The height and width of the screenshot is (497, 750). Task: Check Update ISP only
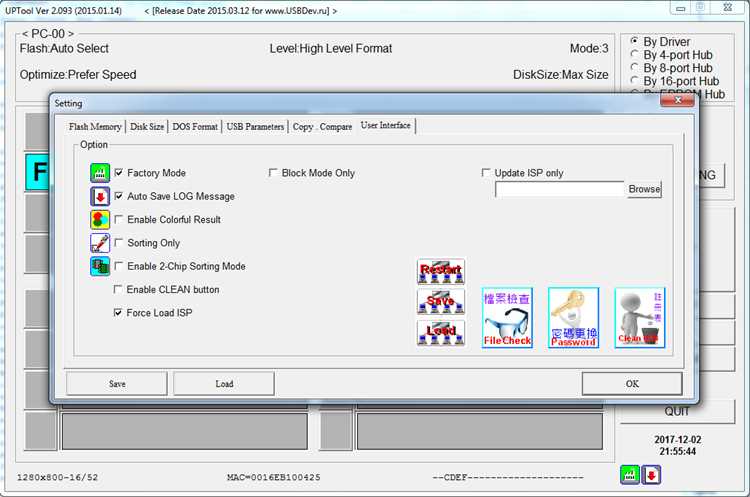(486, 172)
